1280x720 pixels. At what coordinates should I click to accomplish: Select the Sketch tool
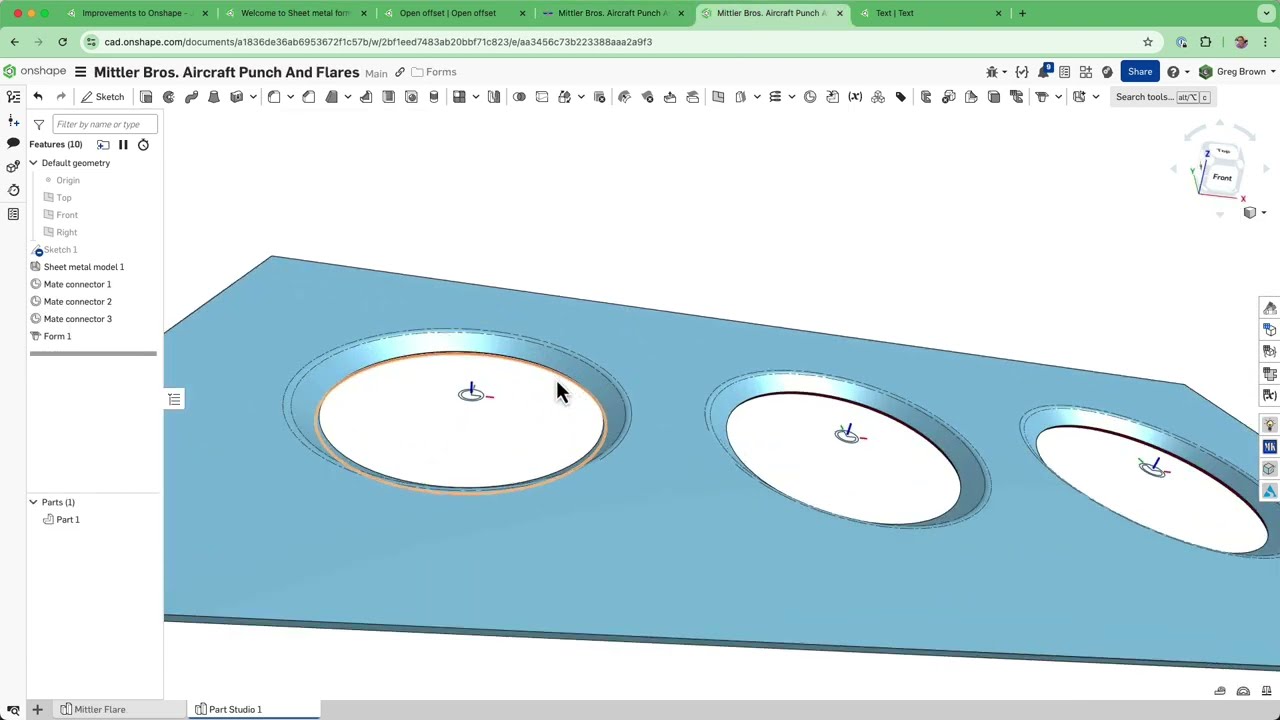[x=103, y=97]
